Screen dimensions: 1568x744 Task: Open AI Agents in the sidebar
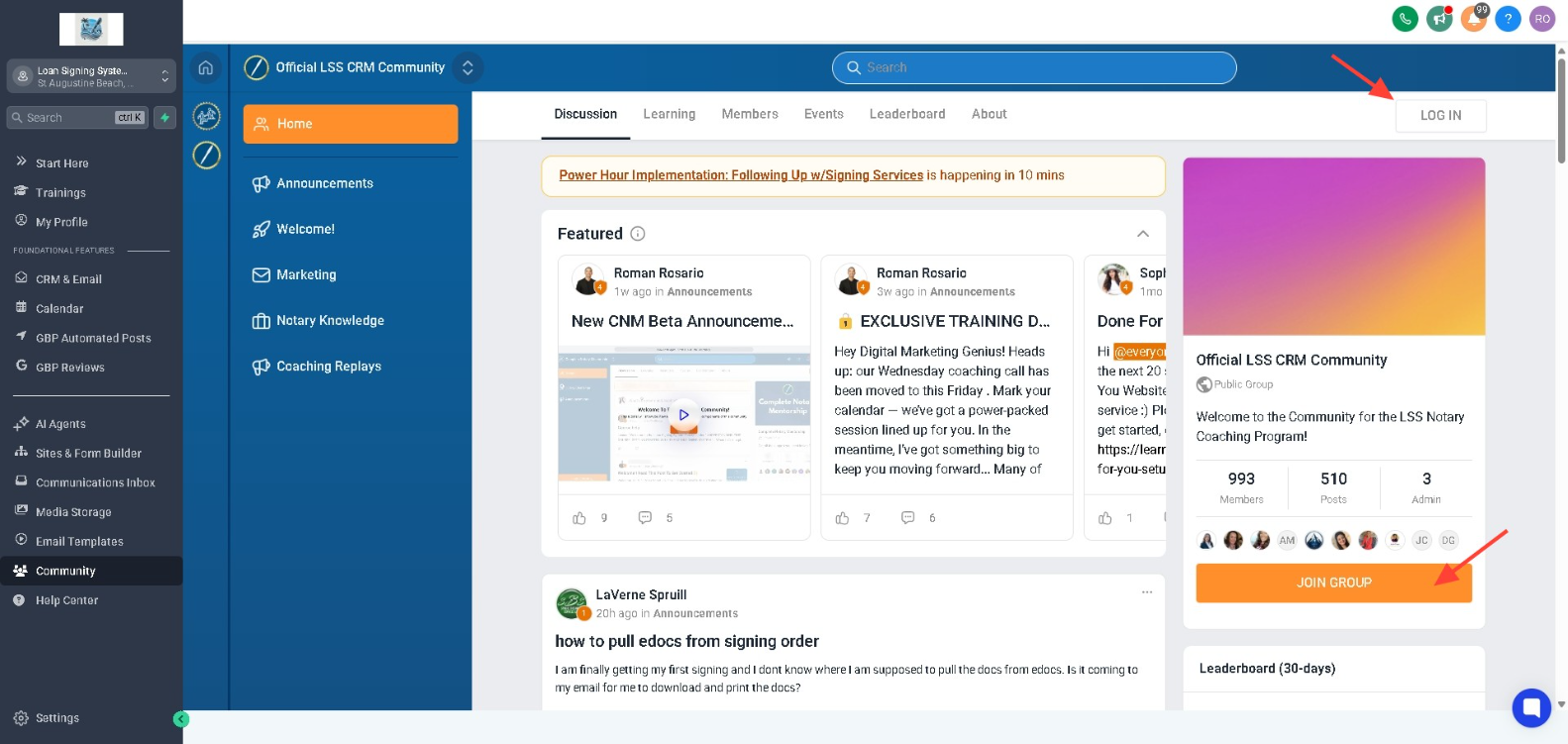pyautogui.click(x=60, y=424)
